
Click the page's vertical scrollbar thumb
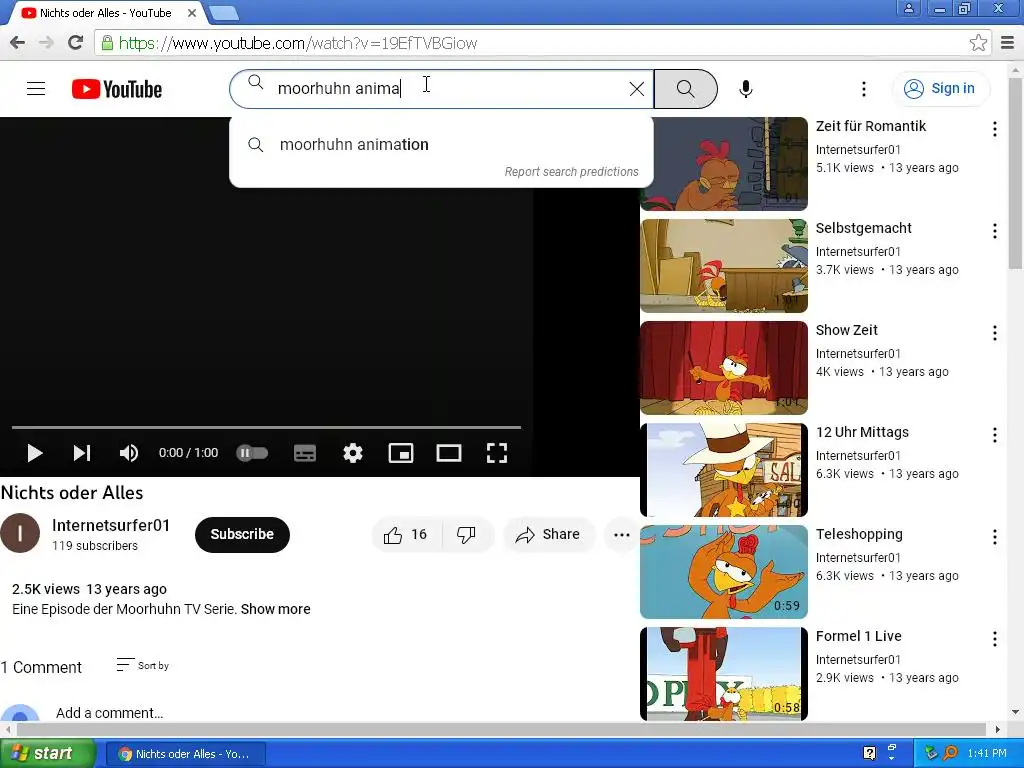tap(1015, 172)
